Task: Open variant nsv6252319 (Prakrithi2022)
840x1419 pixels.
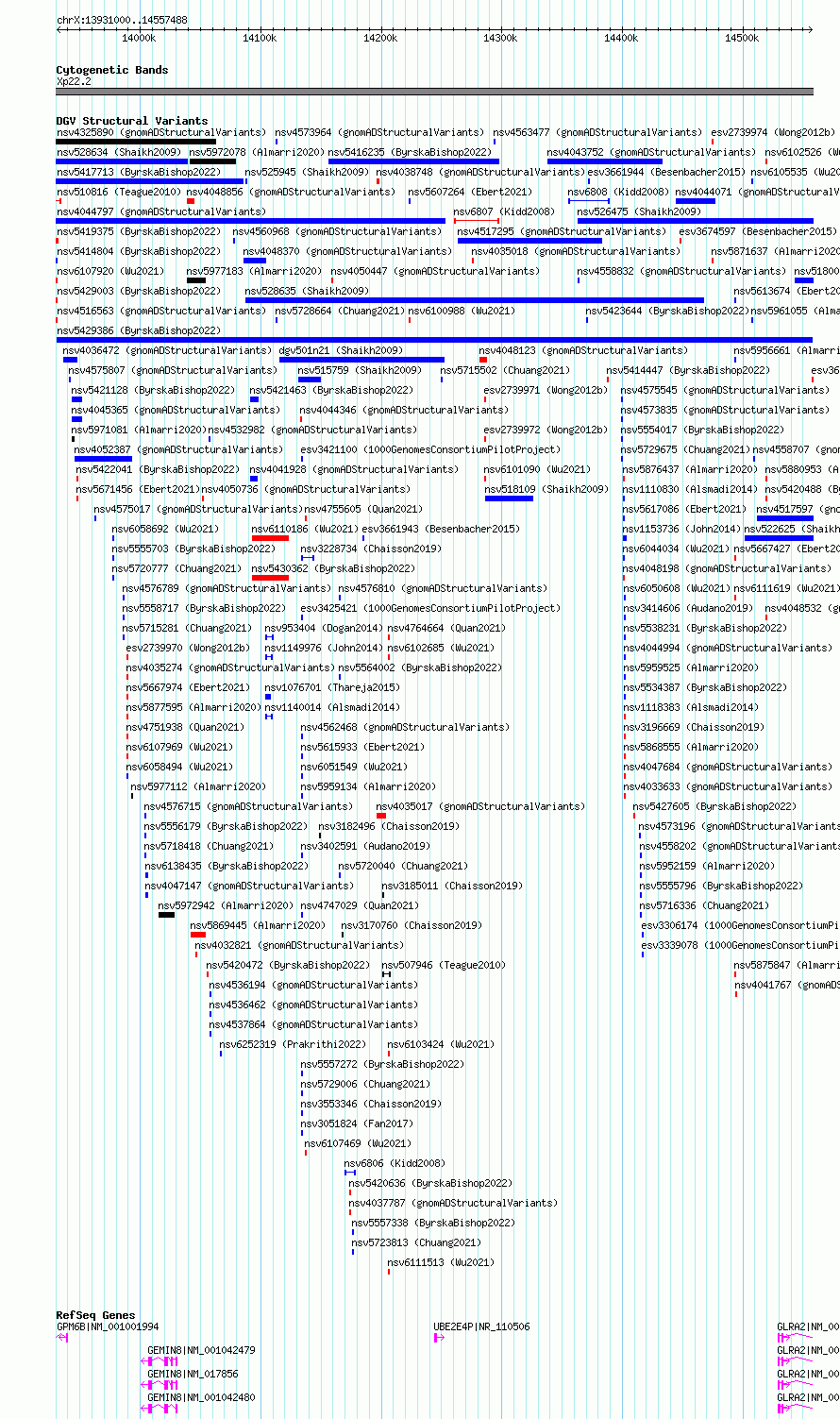Action: pos(293,1044)
